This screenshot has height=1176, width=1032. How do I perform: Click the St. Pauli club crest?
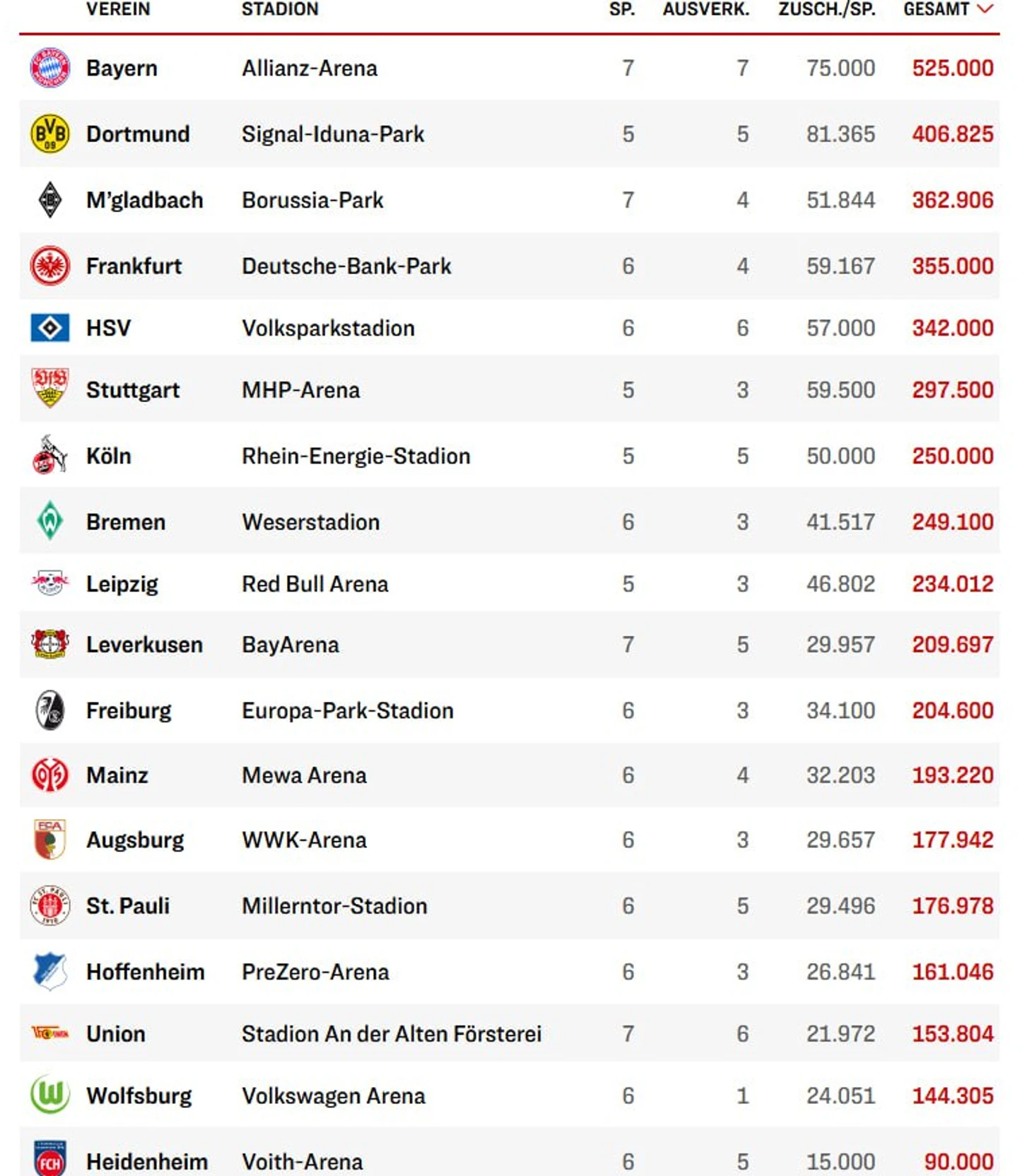click(49, 905)
